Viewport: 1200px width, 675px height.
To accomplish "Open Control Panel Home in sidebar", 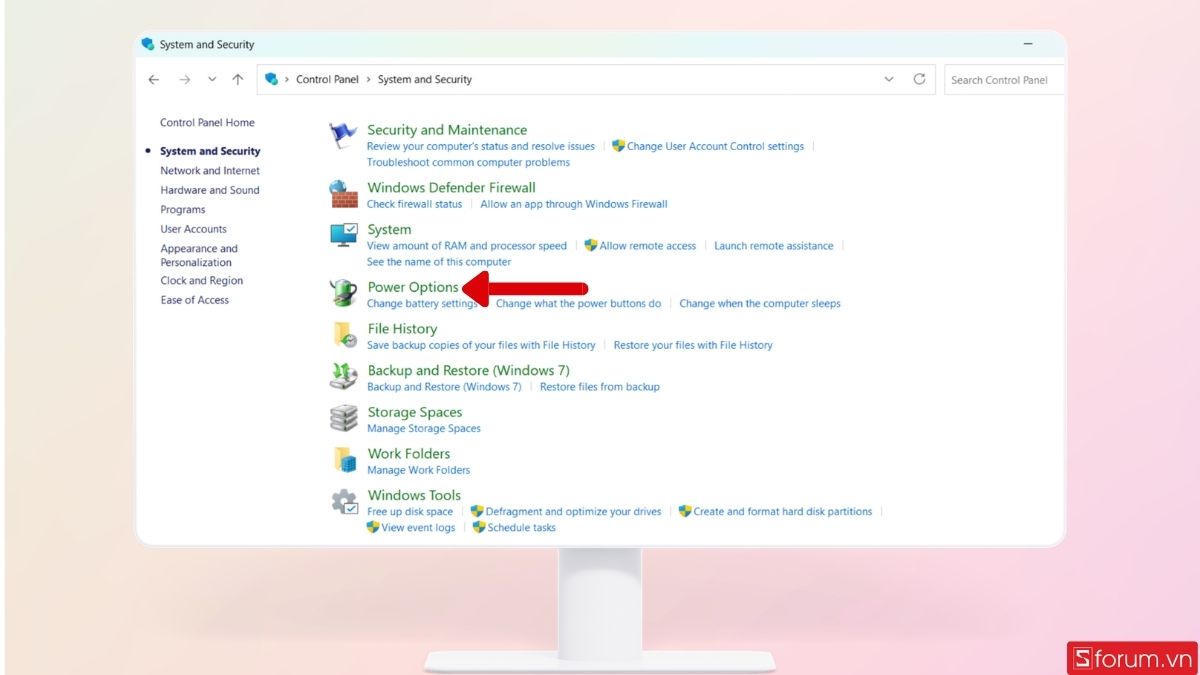I will coord(207,122).
